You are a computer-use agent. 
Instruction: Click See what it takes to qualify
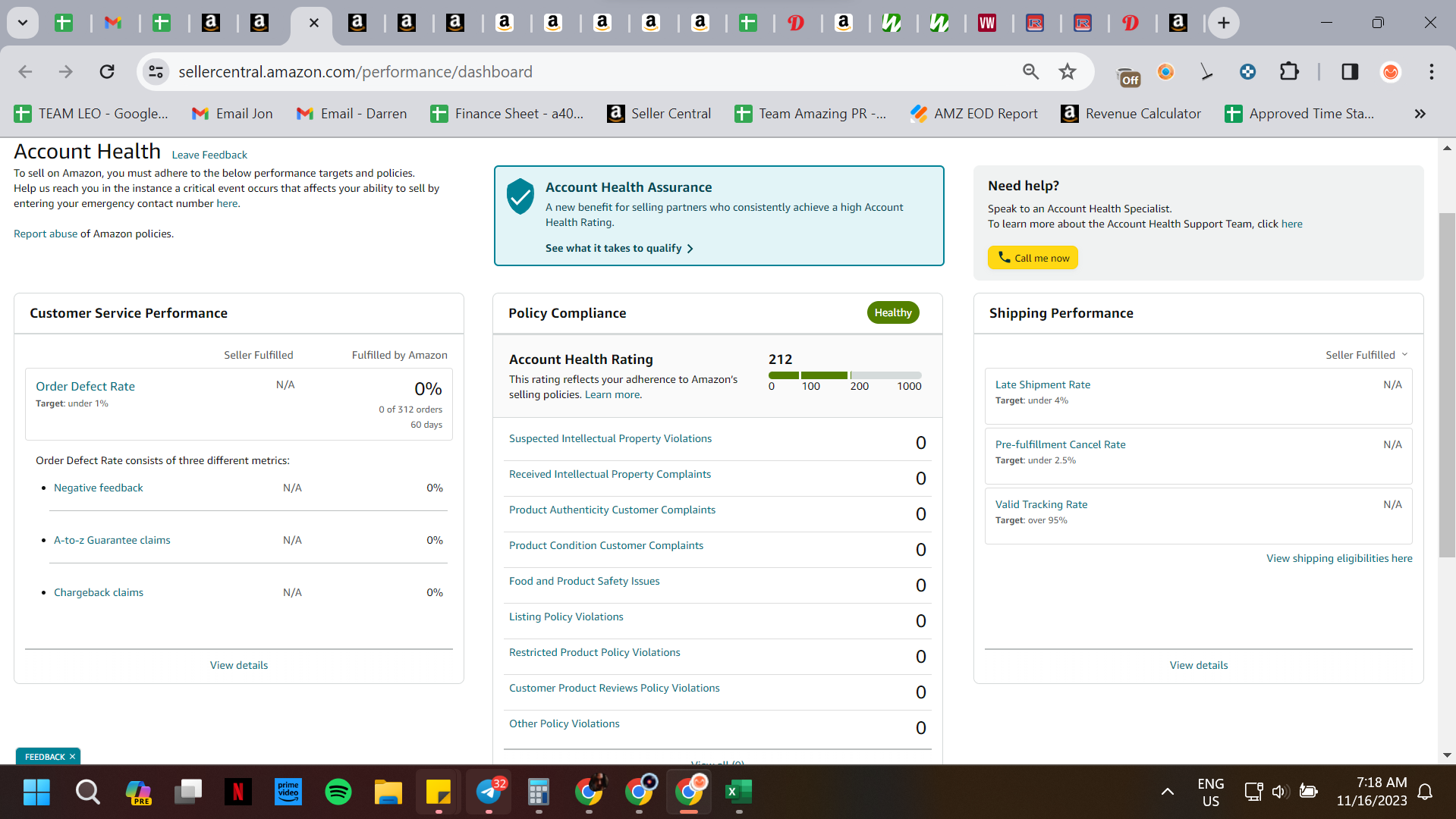[x=619, y=248]
